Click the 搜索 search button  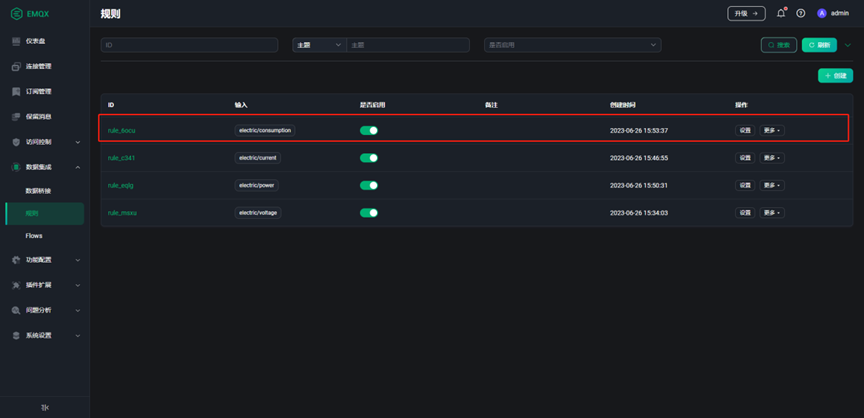pyautogui.click(x=779, y=45)
